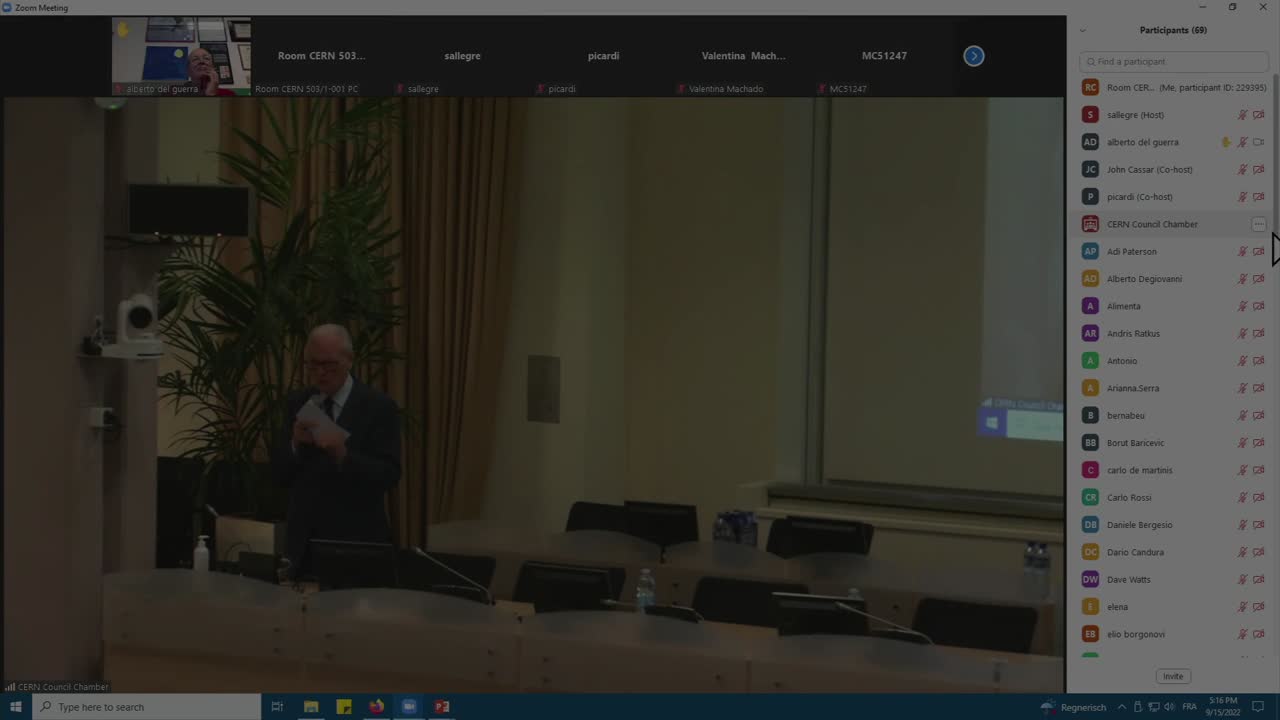
Task: Open Firefox from the taskbar
Action: pos(376,707)
